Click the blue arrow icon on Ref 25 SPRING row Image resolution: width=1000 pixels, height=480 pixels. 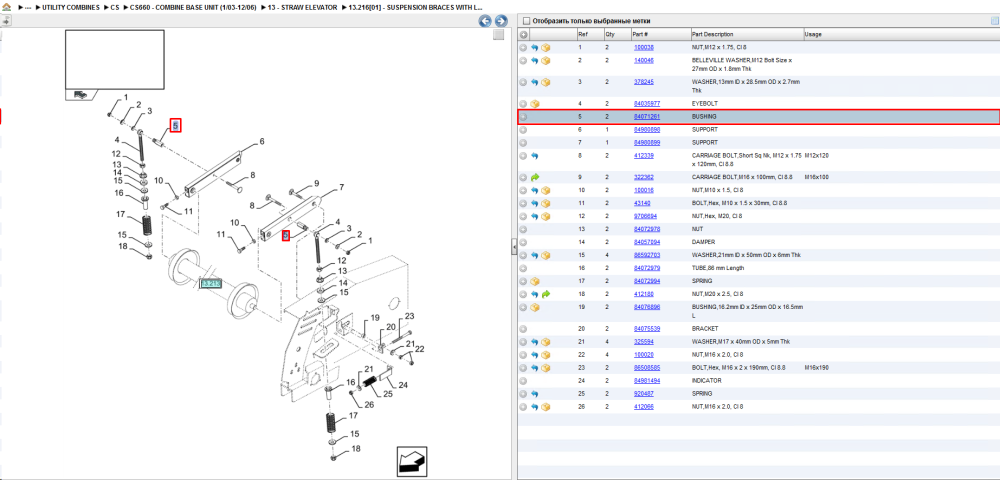tap(534, 394)
